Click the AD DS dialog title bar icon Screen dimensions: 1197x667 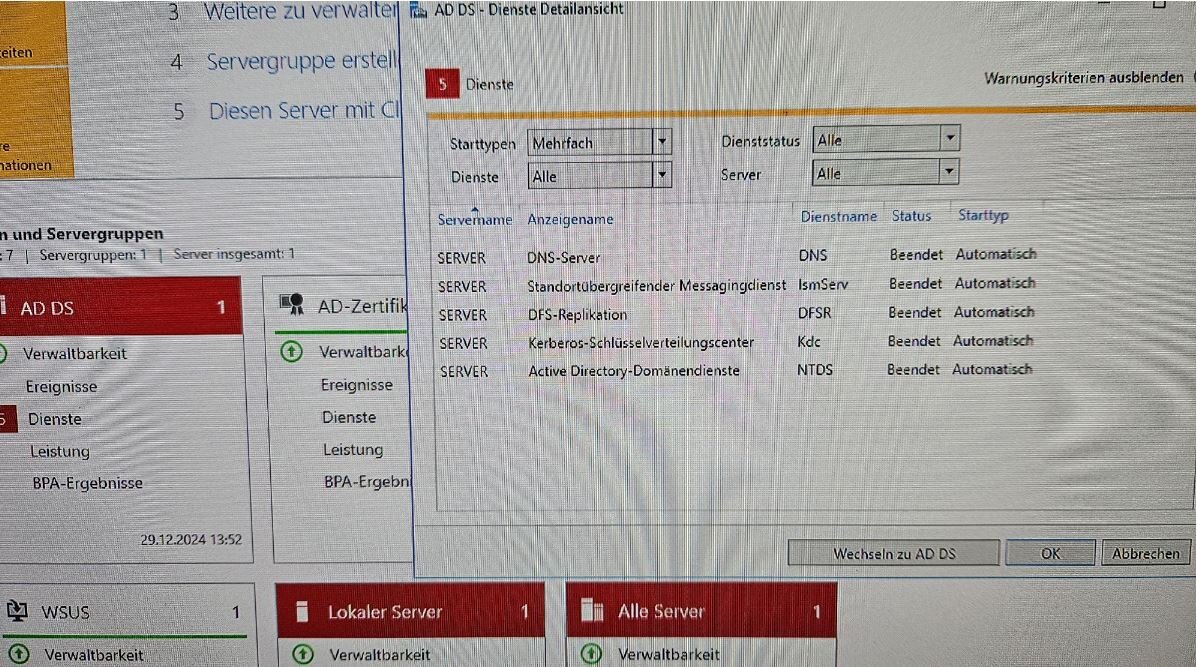pos(418,9)
